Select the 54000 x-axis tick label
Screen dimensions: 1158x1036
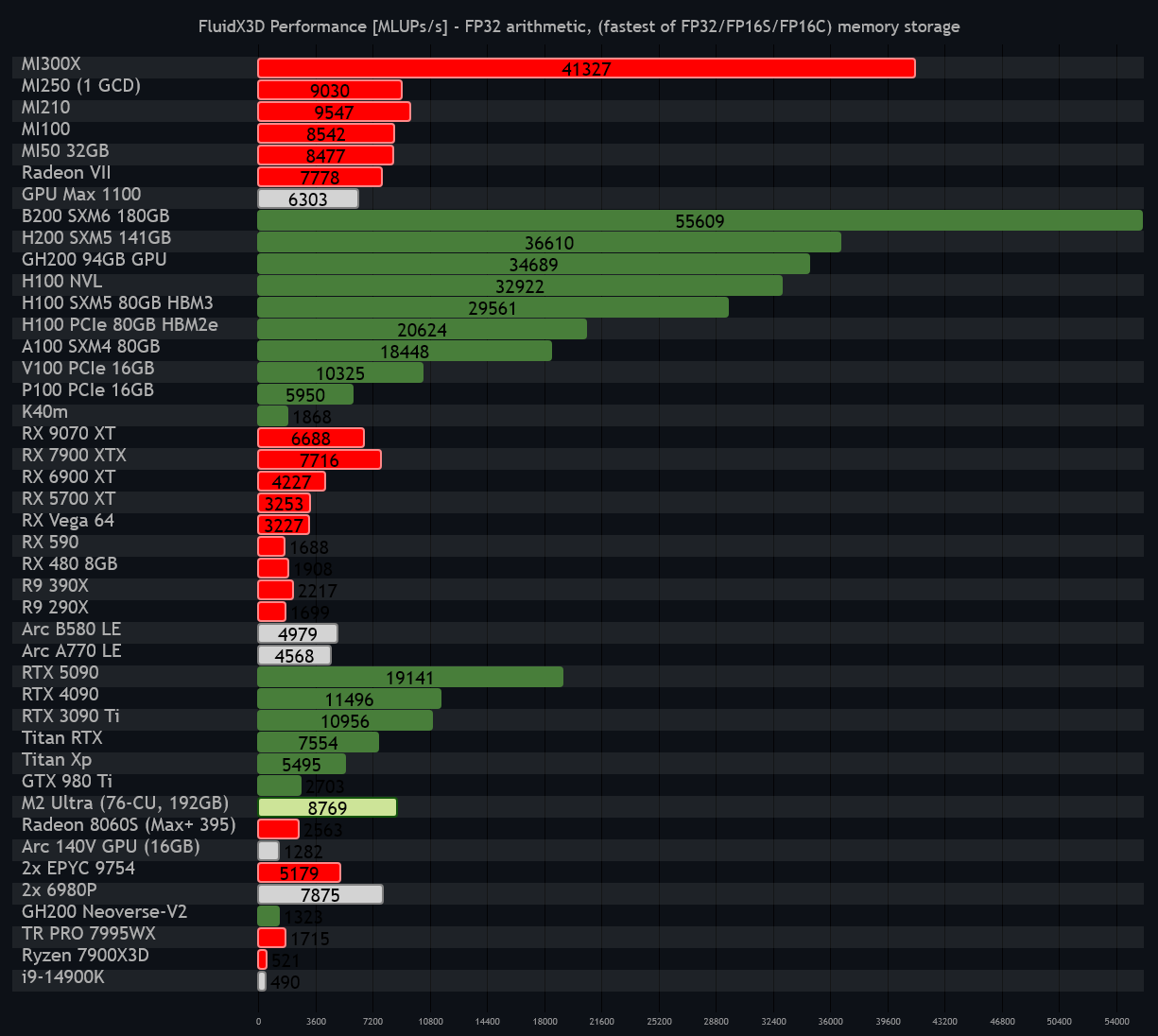(x=1116, y=1022)
